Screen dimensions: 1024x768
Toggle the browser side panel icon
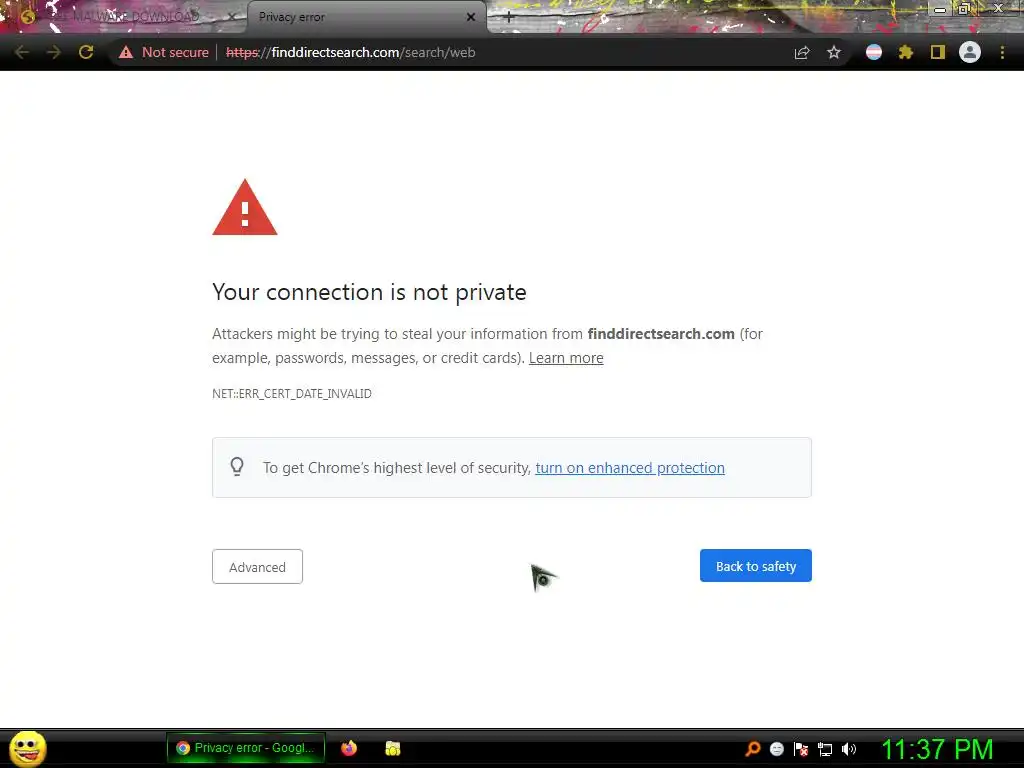[938, 52]
